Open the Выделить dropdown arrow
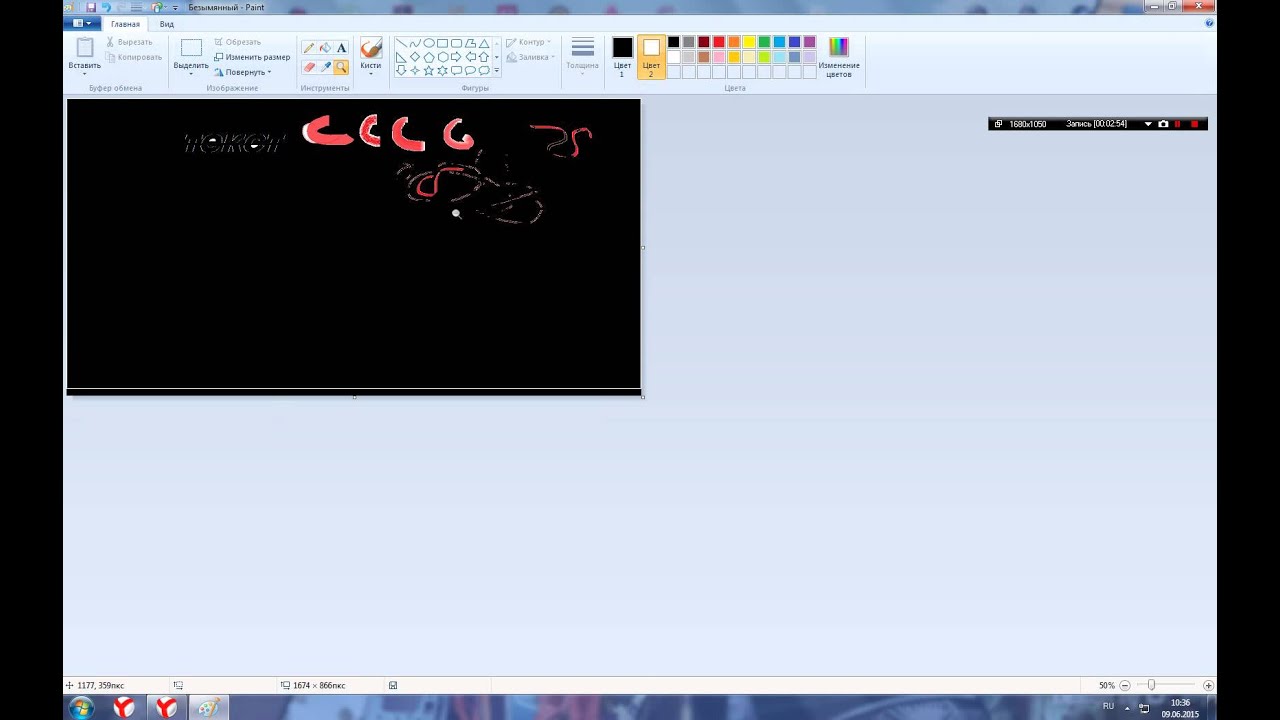The height and width of the screenshot is (720, 1280). 191,73
